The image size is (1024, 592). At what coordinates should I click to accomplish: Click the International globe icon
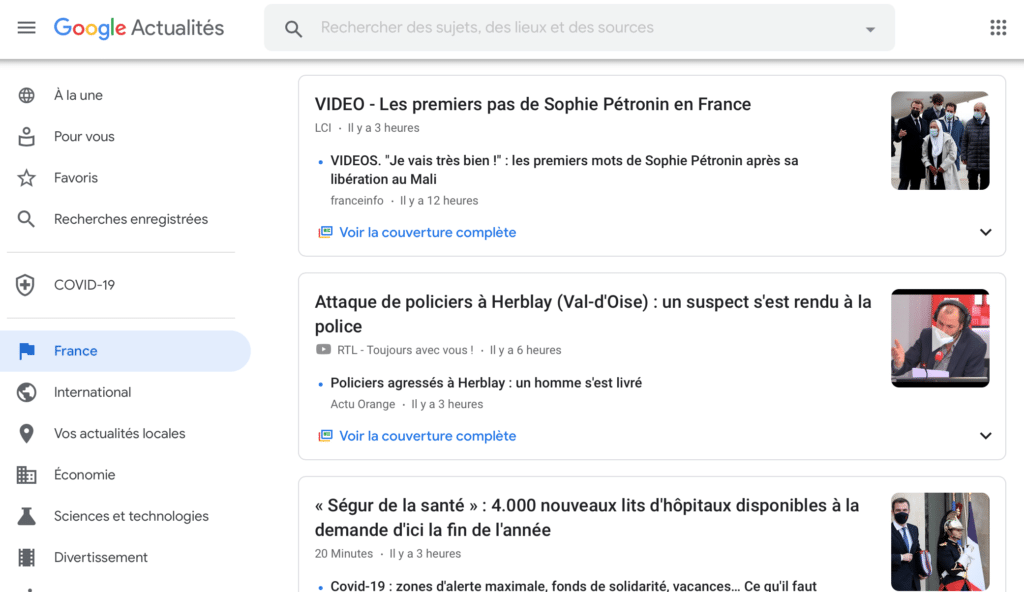(26, 392)
